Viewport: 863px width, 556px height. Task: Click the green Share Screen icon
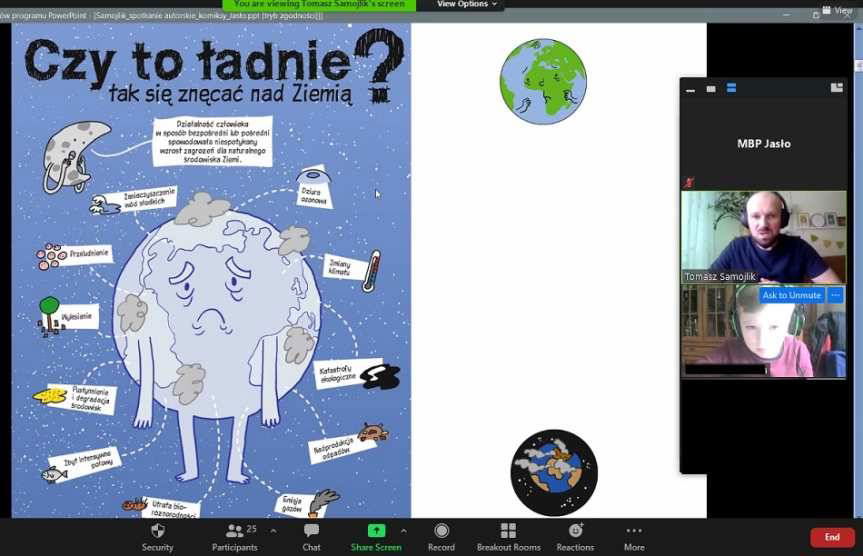point(376,530)
